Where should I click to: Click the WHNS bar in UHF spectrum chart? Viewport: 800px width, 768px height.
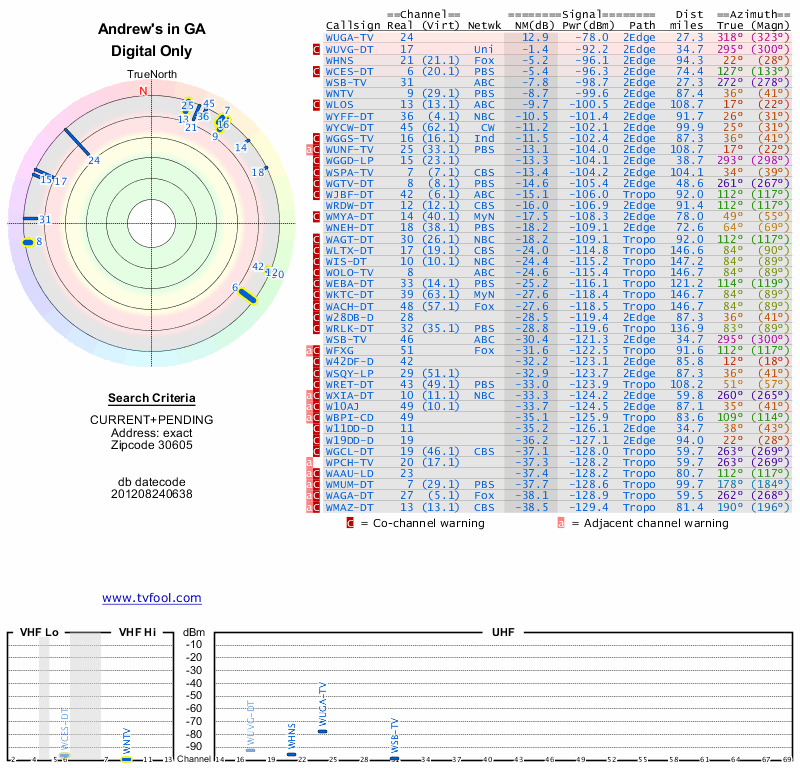pos(291,754)
